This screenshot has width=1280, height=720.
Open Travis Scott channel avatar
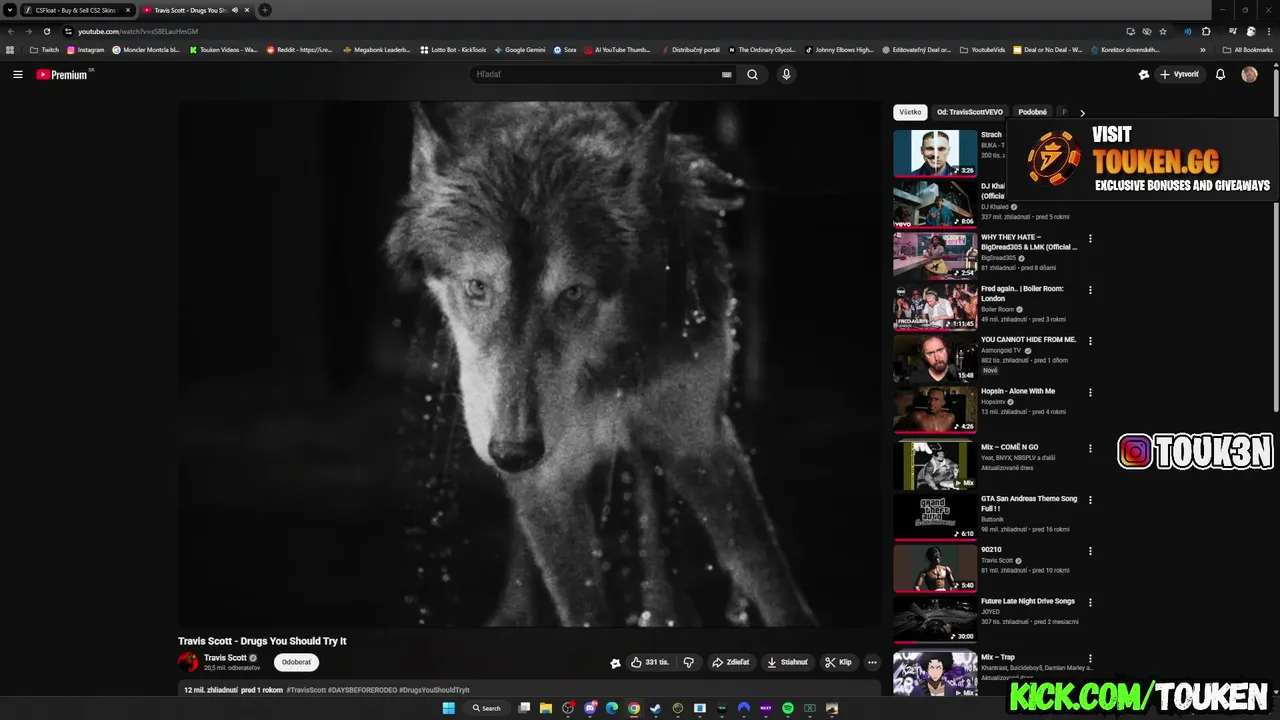tap(188, 662)
